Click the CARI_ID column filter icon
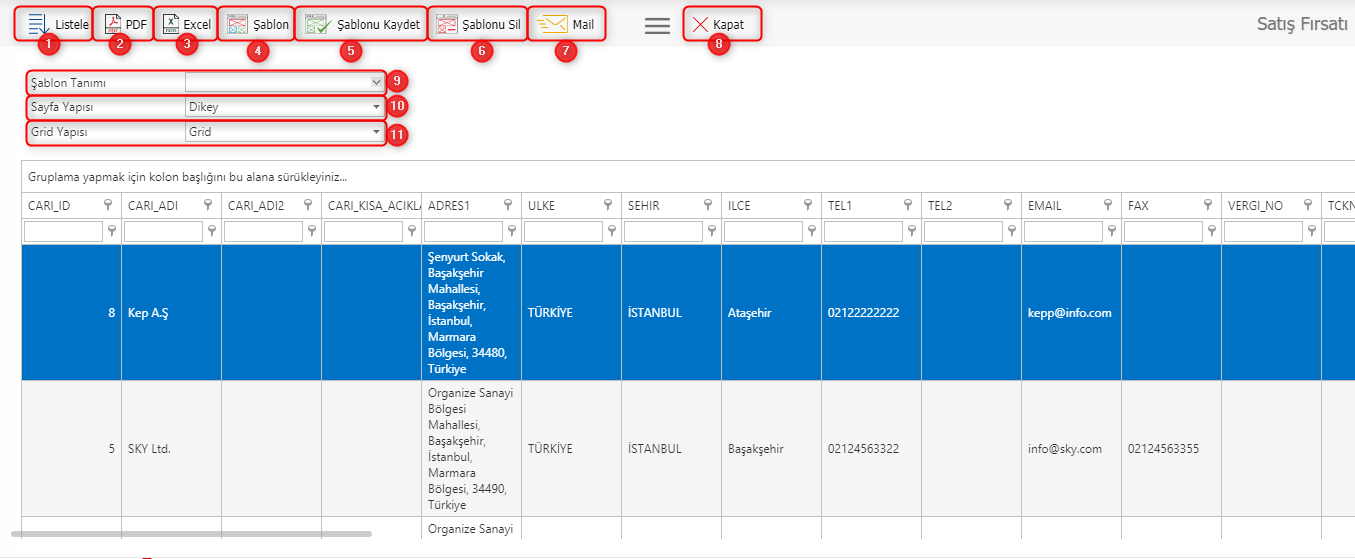1355x559 pixels. 108,205
